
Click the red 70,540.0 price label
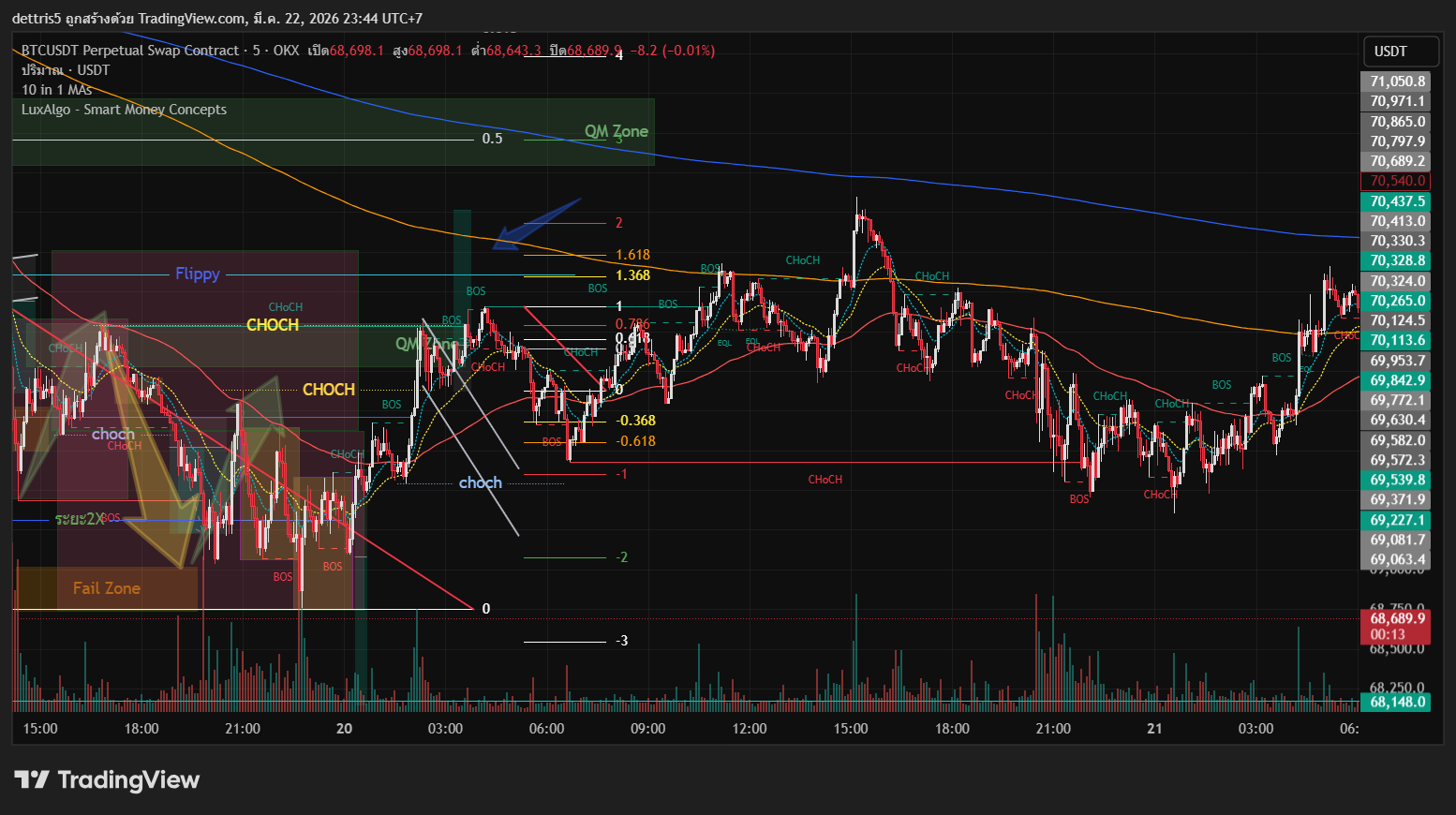[1397, 181]
